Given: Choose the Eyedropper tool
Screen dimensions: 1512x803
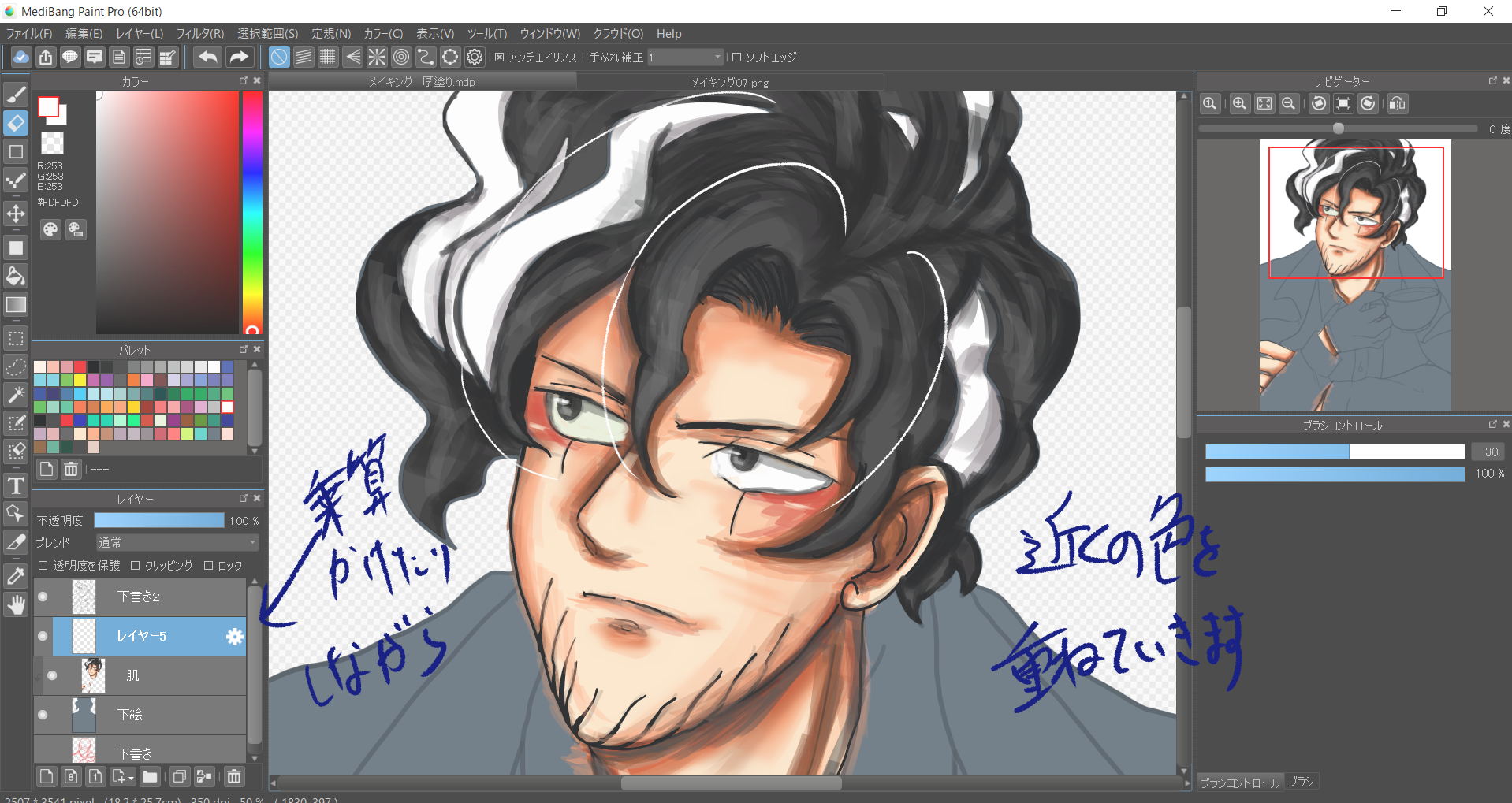Looking at the screenshot, I should click(16, 576).
